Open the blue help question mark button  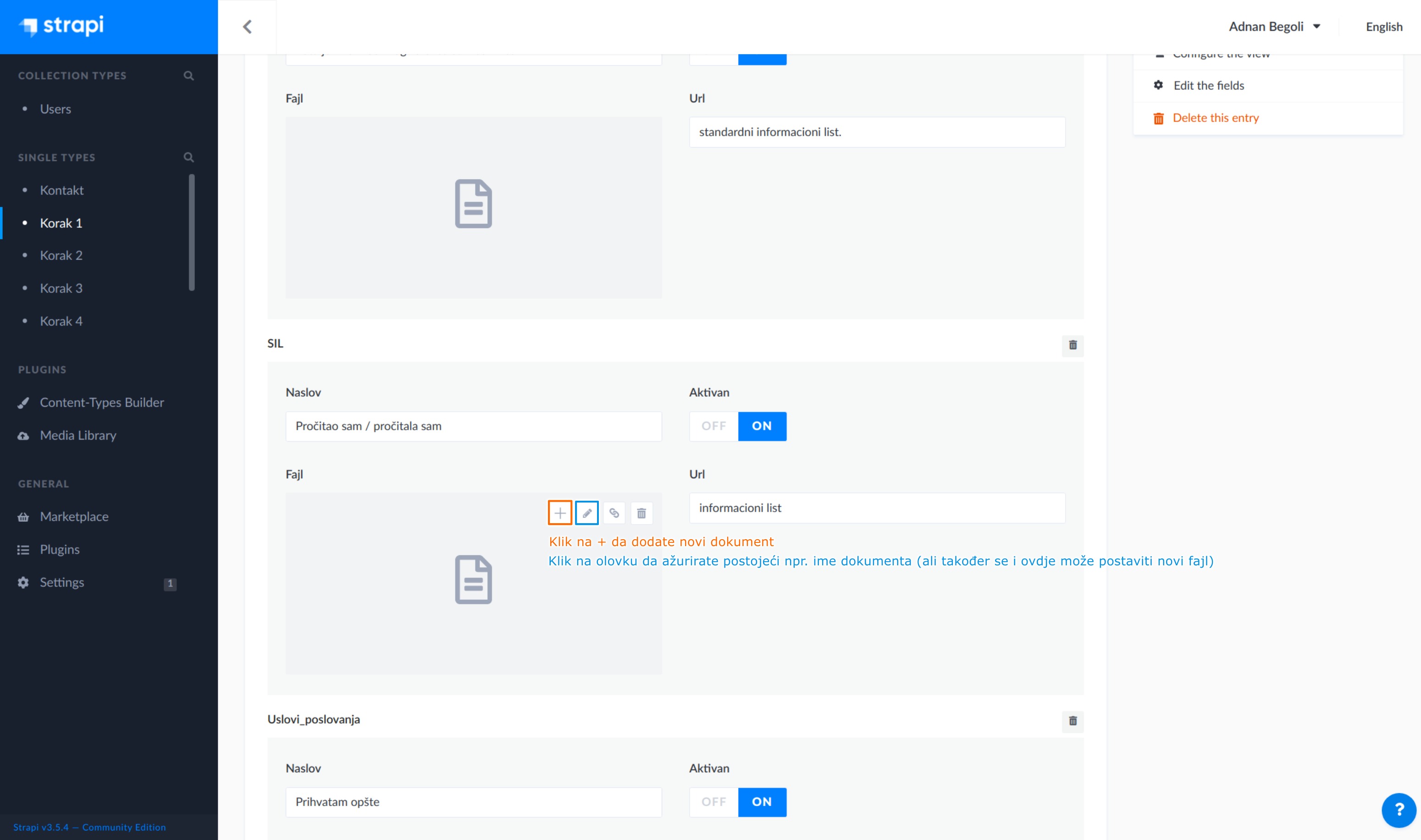(1399, 809)
